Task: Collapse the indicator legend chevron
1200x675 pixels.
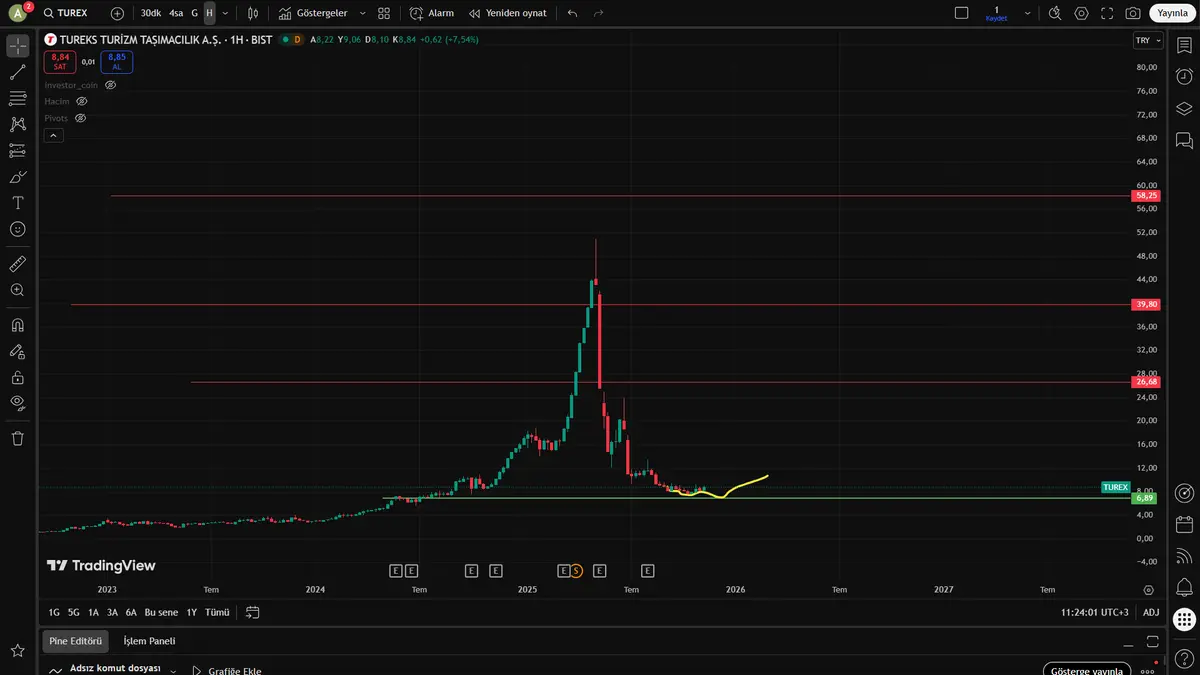Action: click(x=53, y=135)
